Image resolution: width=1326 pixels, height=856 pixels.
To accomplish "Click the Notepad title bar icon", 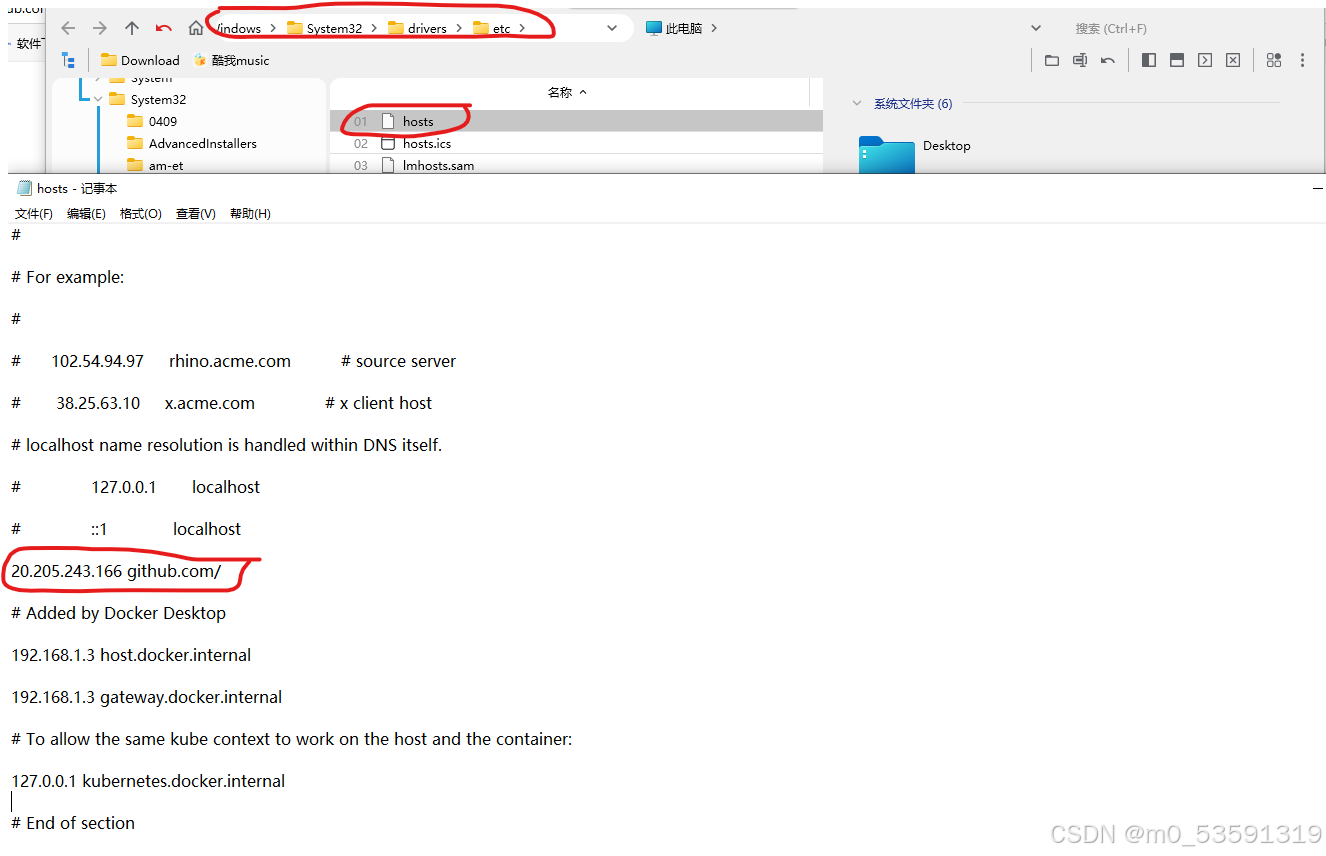I will 24,188.
